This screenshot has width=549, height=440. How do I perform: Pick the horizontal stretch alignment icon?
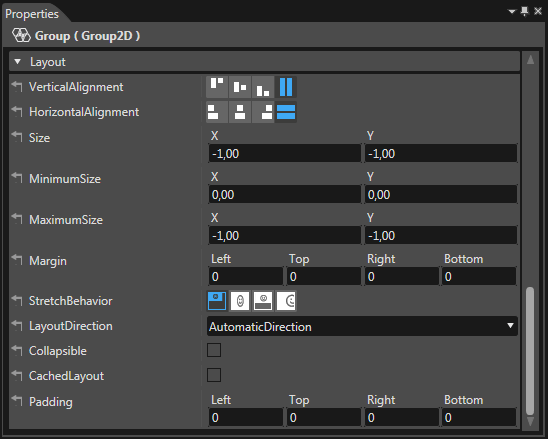point(286,112)
